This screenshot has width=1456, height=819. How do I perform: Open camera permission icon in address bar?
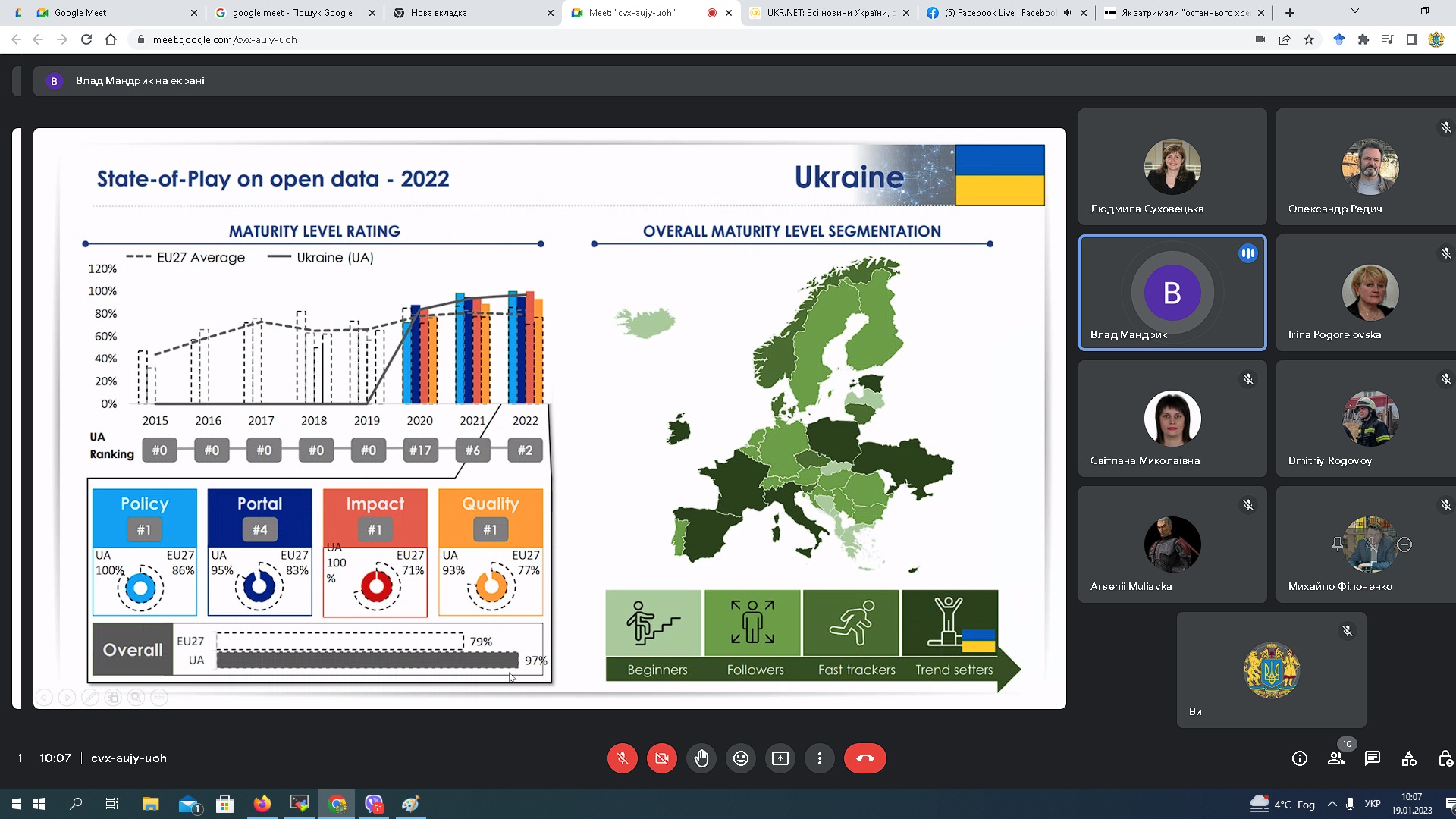(x=1260, y=39)
